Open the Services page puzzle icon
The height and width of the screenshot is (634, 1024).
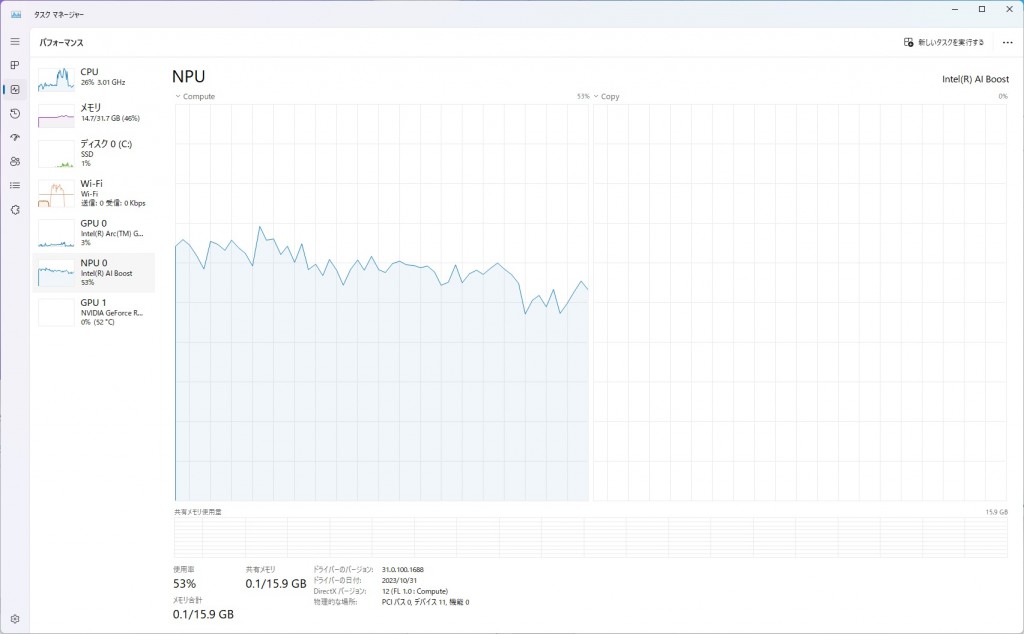coord(15,209)
